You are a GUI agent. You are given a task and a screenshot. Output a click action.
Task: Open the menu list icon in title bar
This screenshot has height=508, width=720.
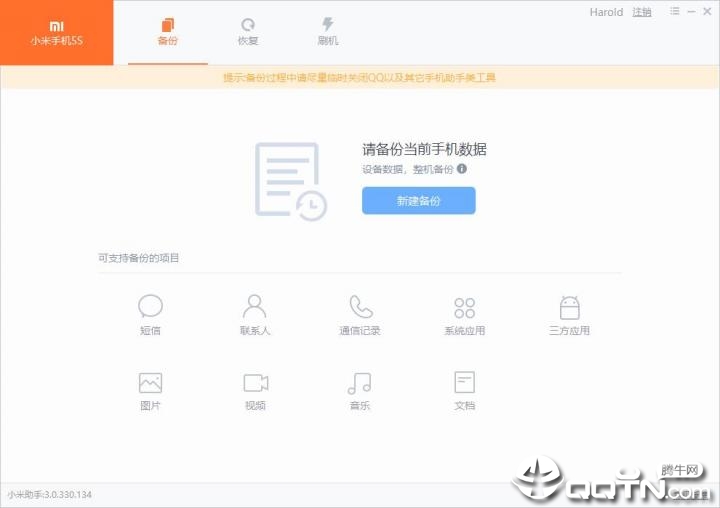click(x=674, y=11)
